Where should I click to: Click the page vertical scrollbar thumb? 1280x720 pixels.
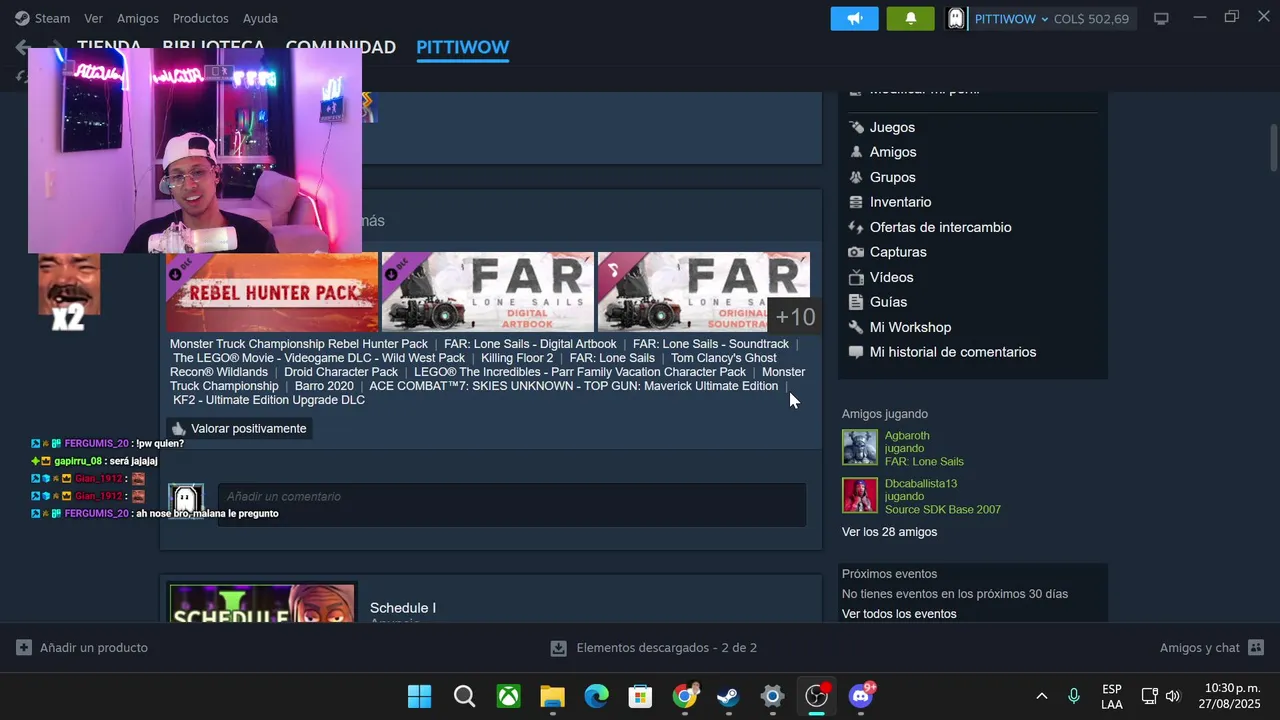pos(1274,148)
